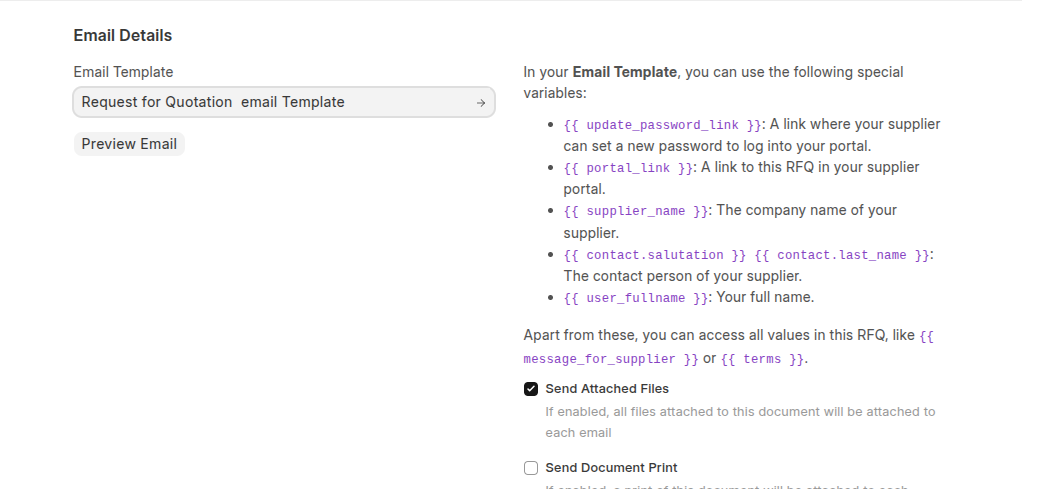Click the portal_link variable code
The height and width of the screenshot is (489, 1057).
(x=628, y=168)
